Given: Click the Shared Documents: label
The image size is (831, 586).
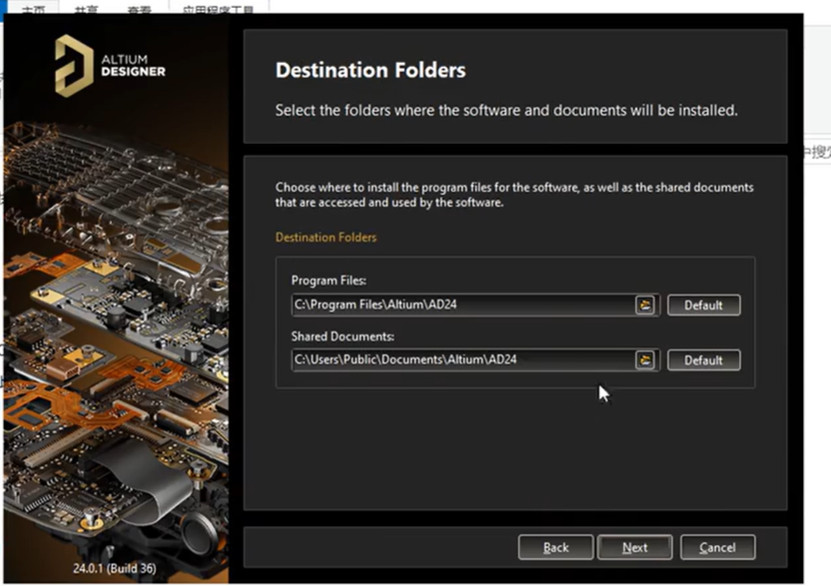Looking at the screenshot, I should (342, 336).
